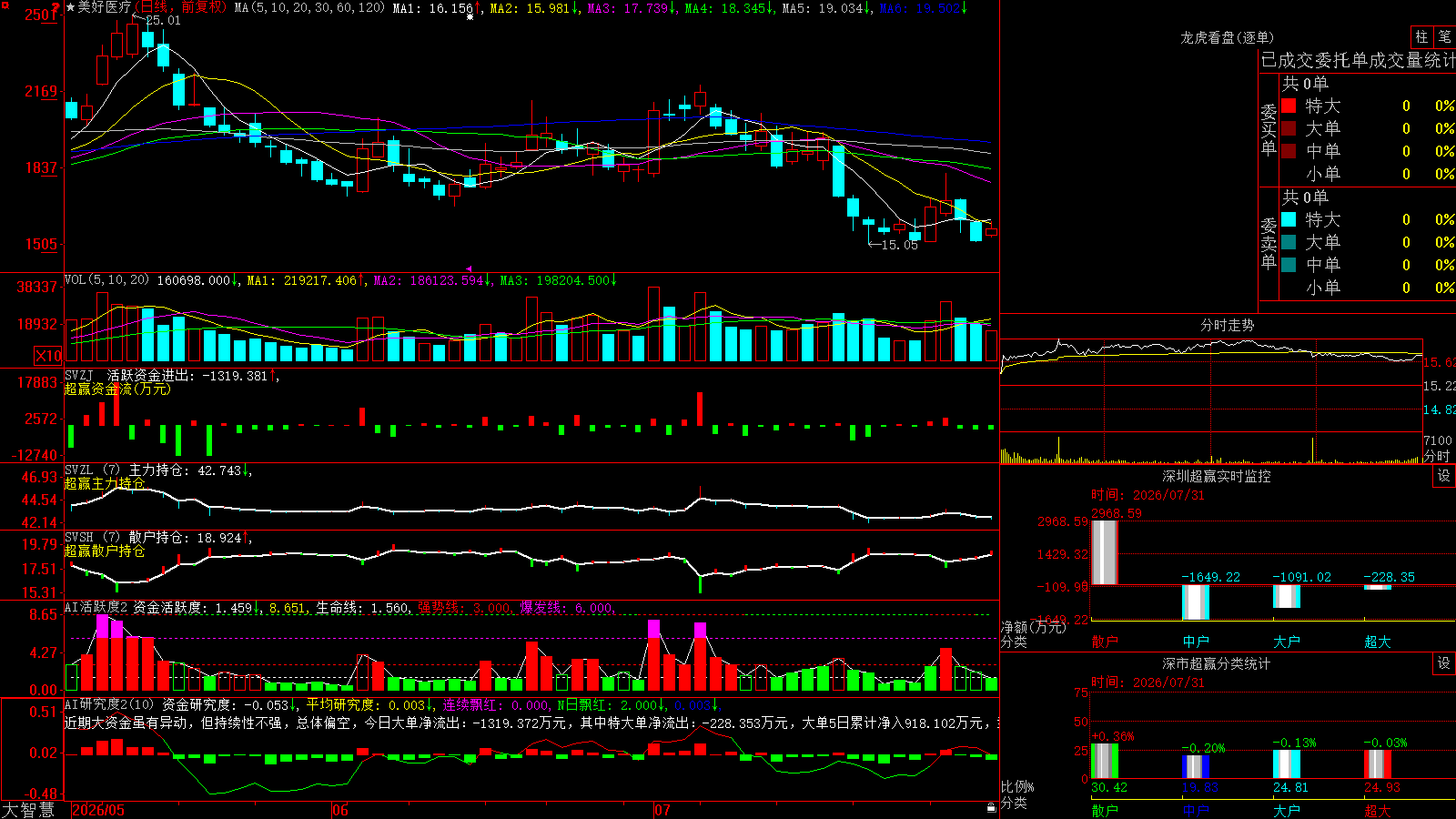
Task: Click the 时间: 2026/07/31 label in 深圳超赢实时监控
Action: click(x=1148, y=495)
